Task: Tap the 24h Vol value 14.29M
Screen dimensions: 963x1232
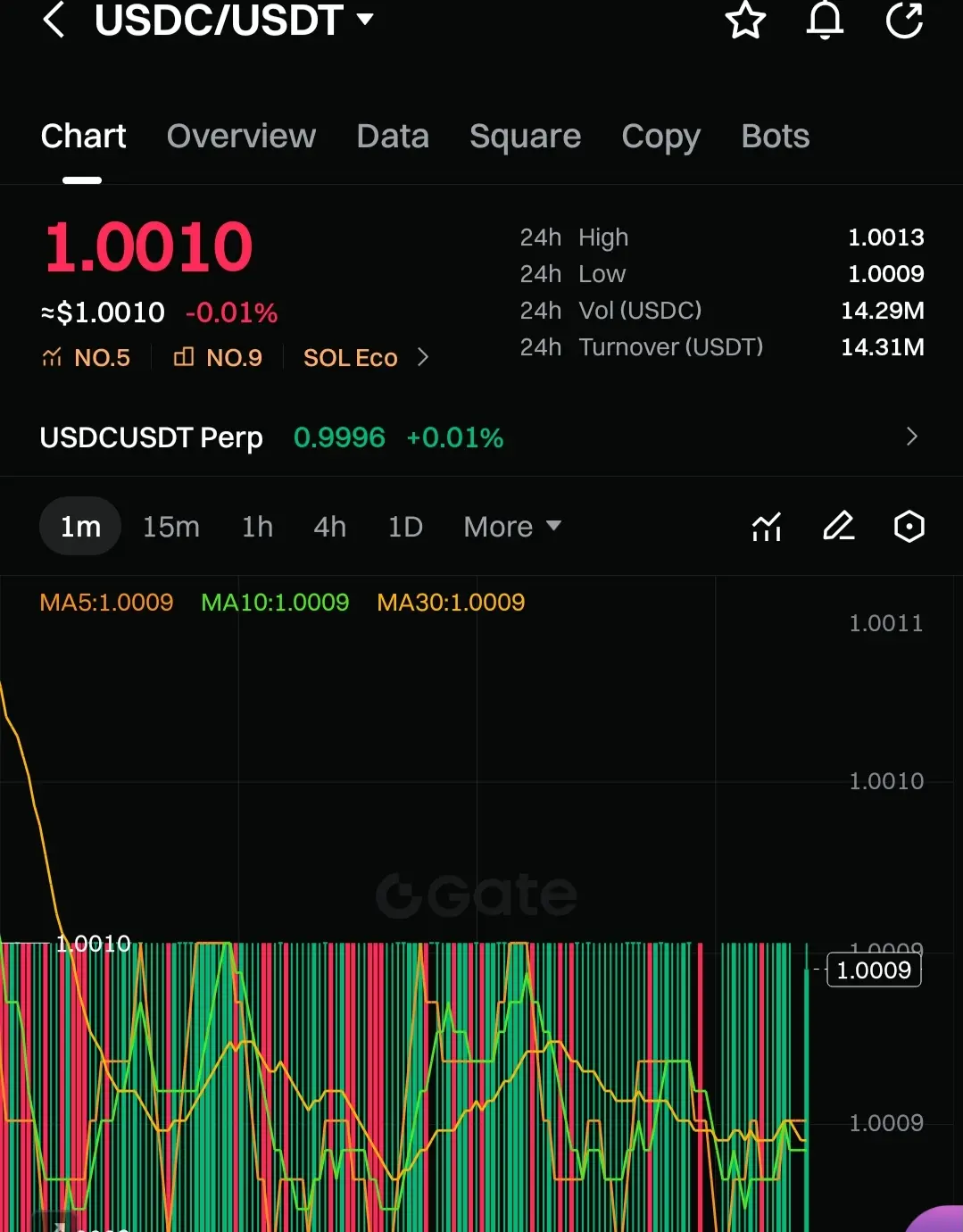Action: (x=882, y=311)
